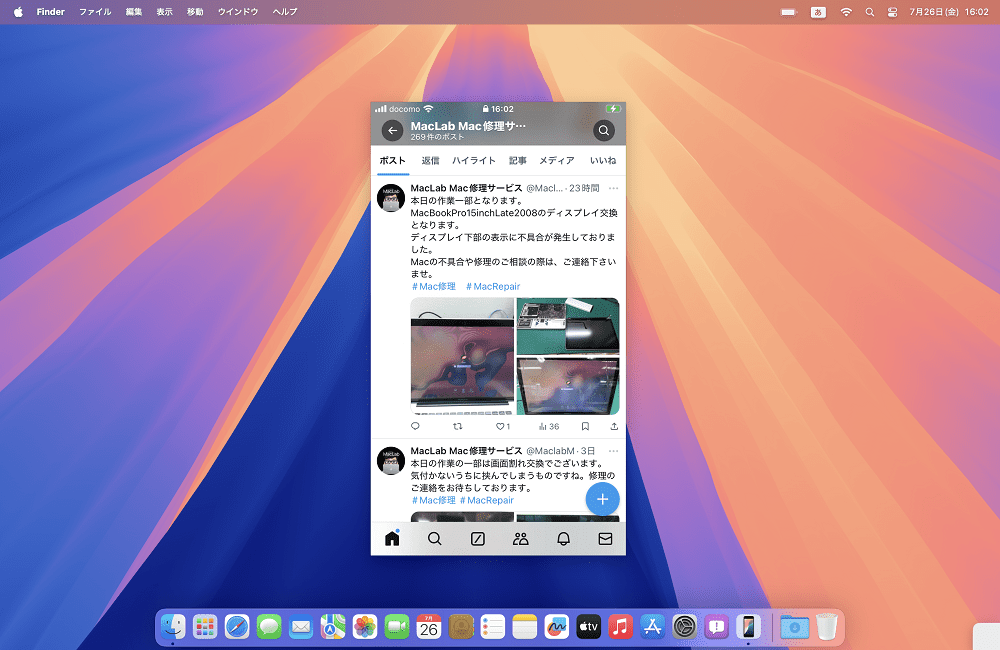Click the Japanese input source indicator in the menu bar
Image resolution: width=1000 pixels, height=650 pixels.
pyautogui.click(x=818, y=11)
